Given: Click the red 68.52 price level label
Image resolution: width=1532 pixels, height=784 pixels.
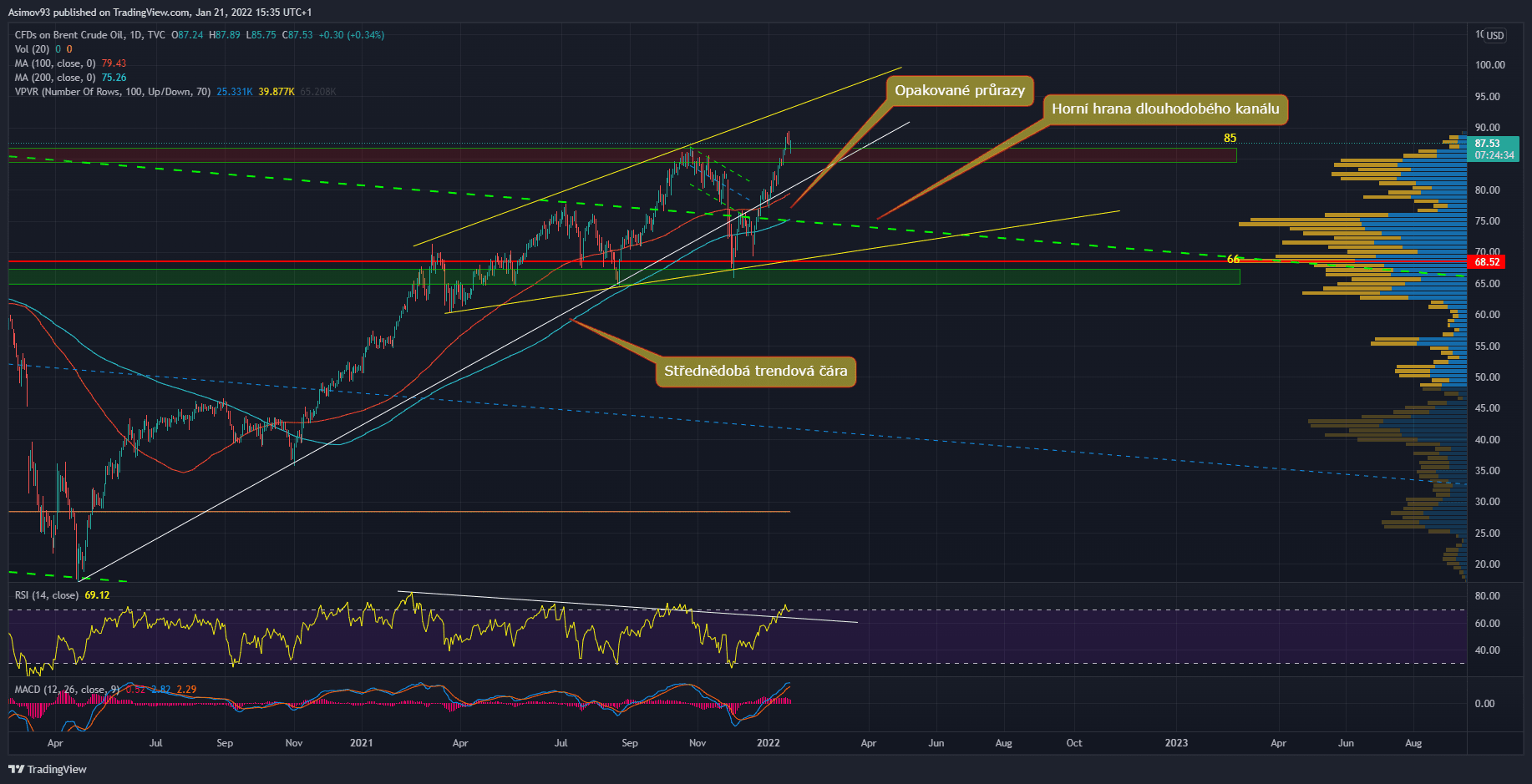Looking at the screenshot, I should point(1487,262).
